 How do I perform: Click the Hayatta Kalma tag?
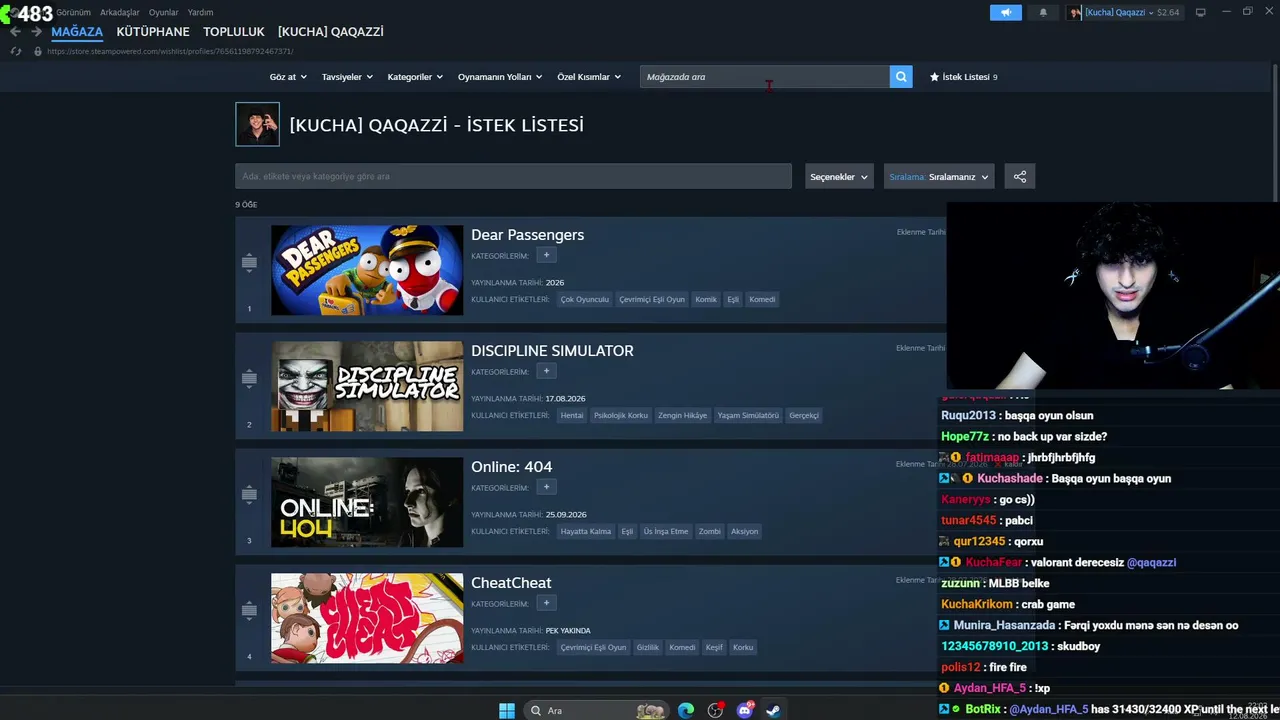click(586, 531)
